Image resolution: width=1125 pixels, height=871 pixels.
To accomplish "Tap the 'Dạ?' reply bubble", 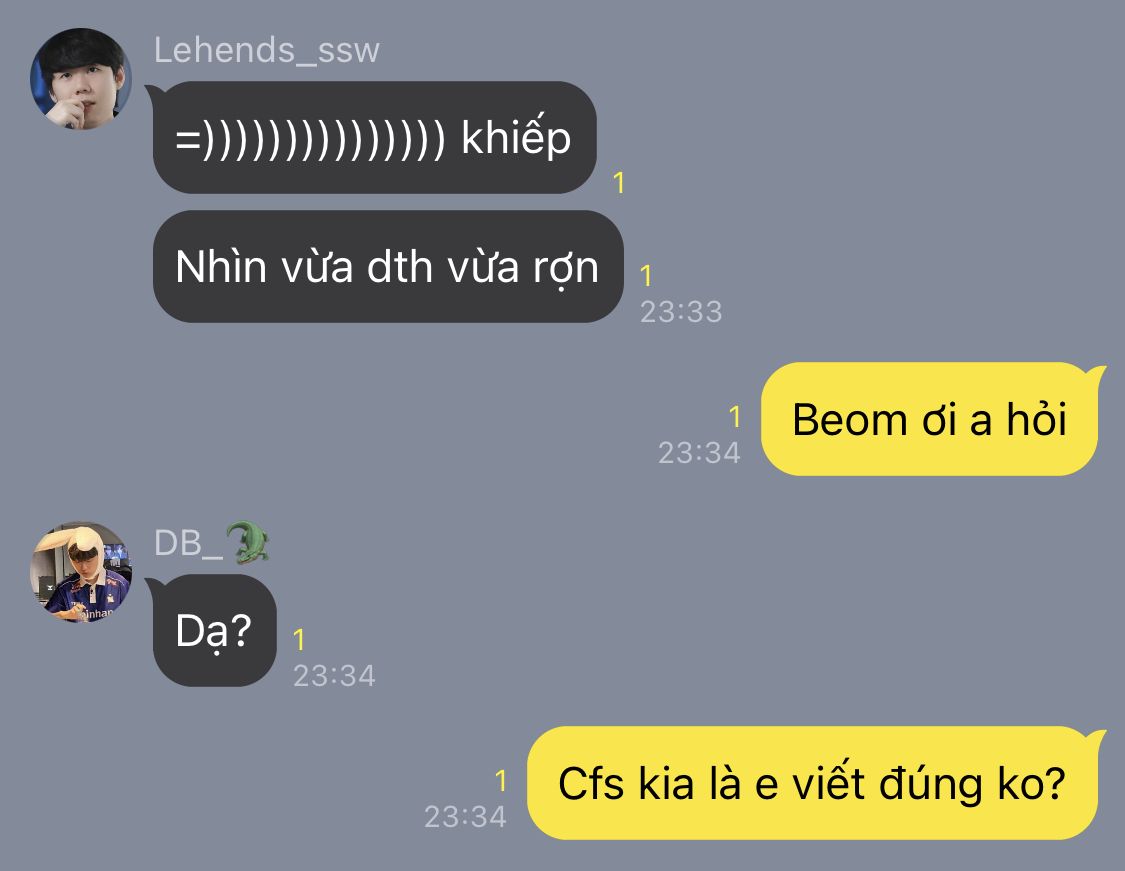I will 212,630.
